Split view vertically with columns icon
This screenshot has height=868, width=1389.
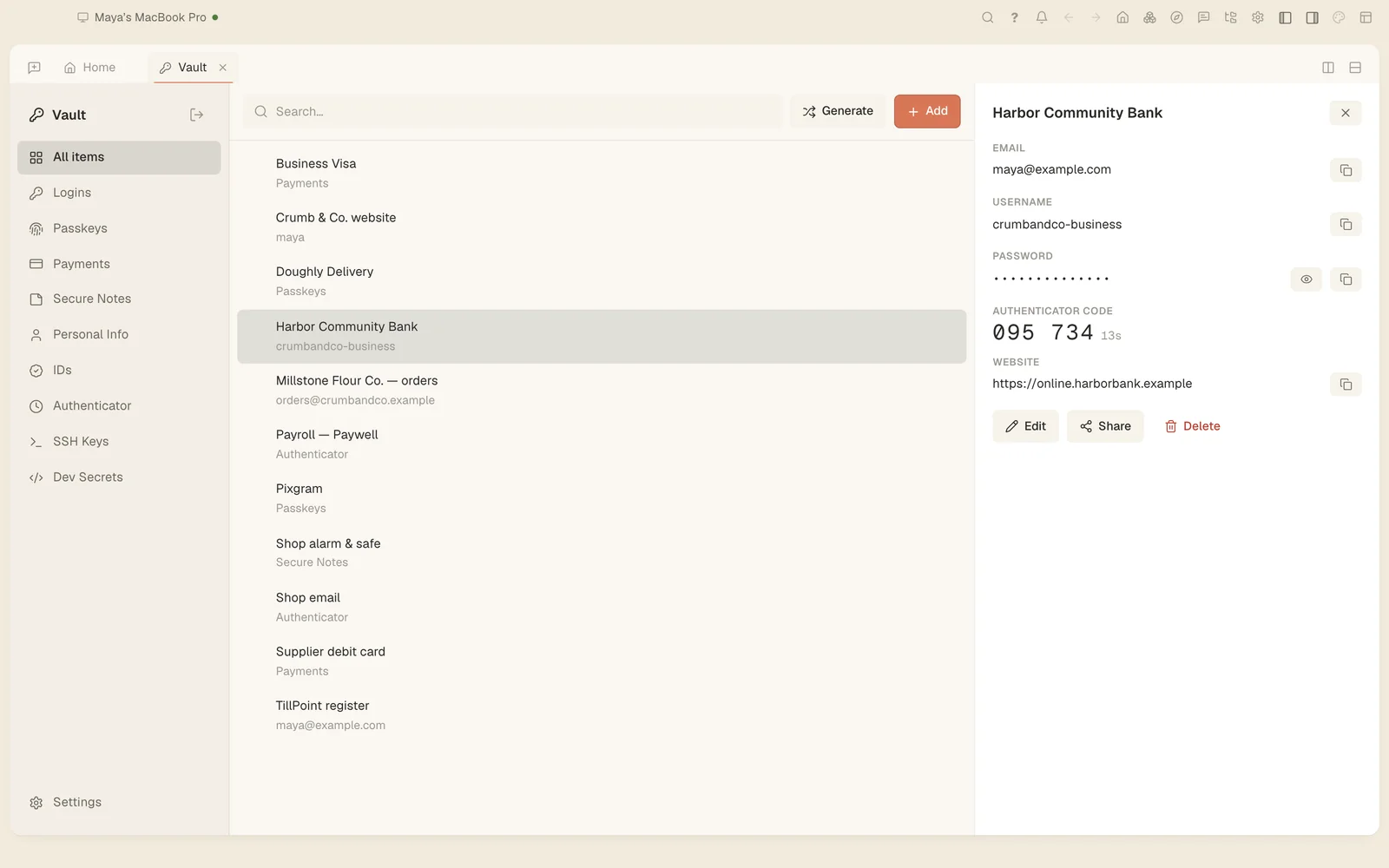click(x=1328, y=68)
